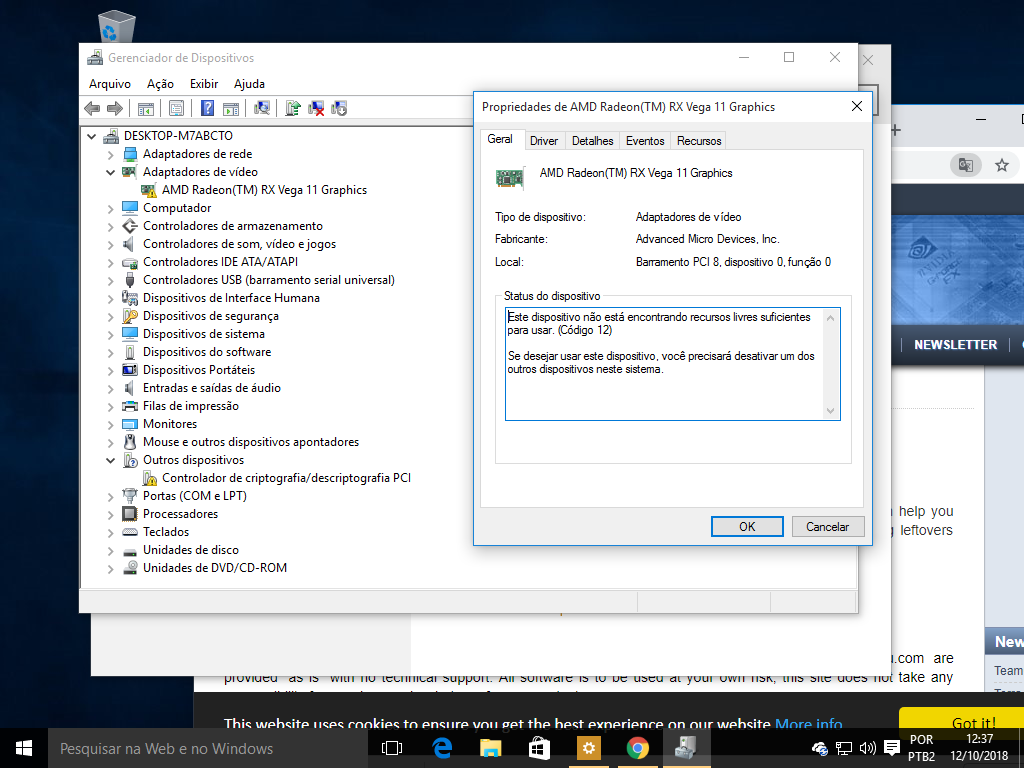Open Microsoft Edge from the taskbar

pyautogui.click(x=443, y=748)
